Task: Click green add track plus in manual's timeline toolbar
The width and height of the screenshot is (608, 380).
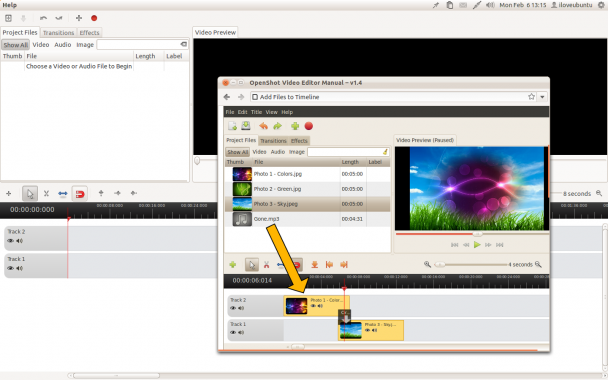Action: pos(233,264)
